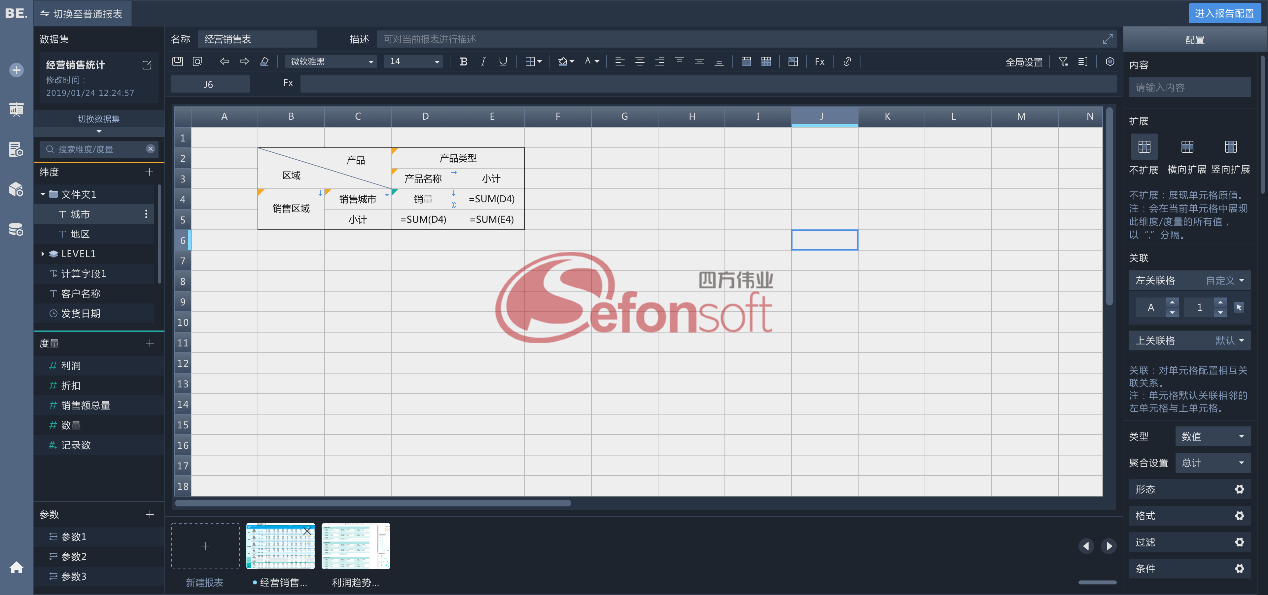Select the 不扩展 expansion option
Image resolution: width=1268 pixels, height=595 pixels.
(1144, 148)
